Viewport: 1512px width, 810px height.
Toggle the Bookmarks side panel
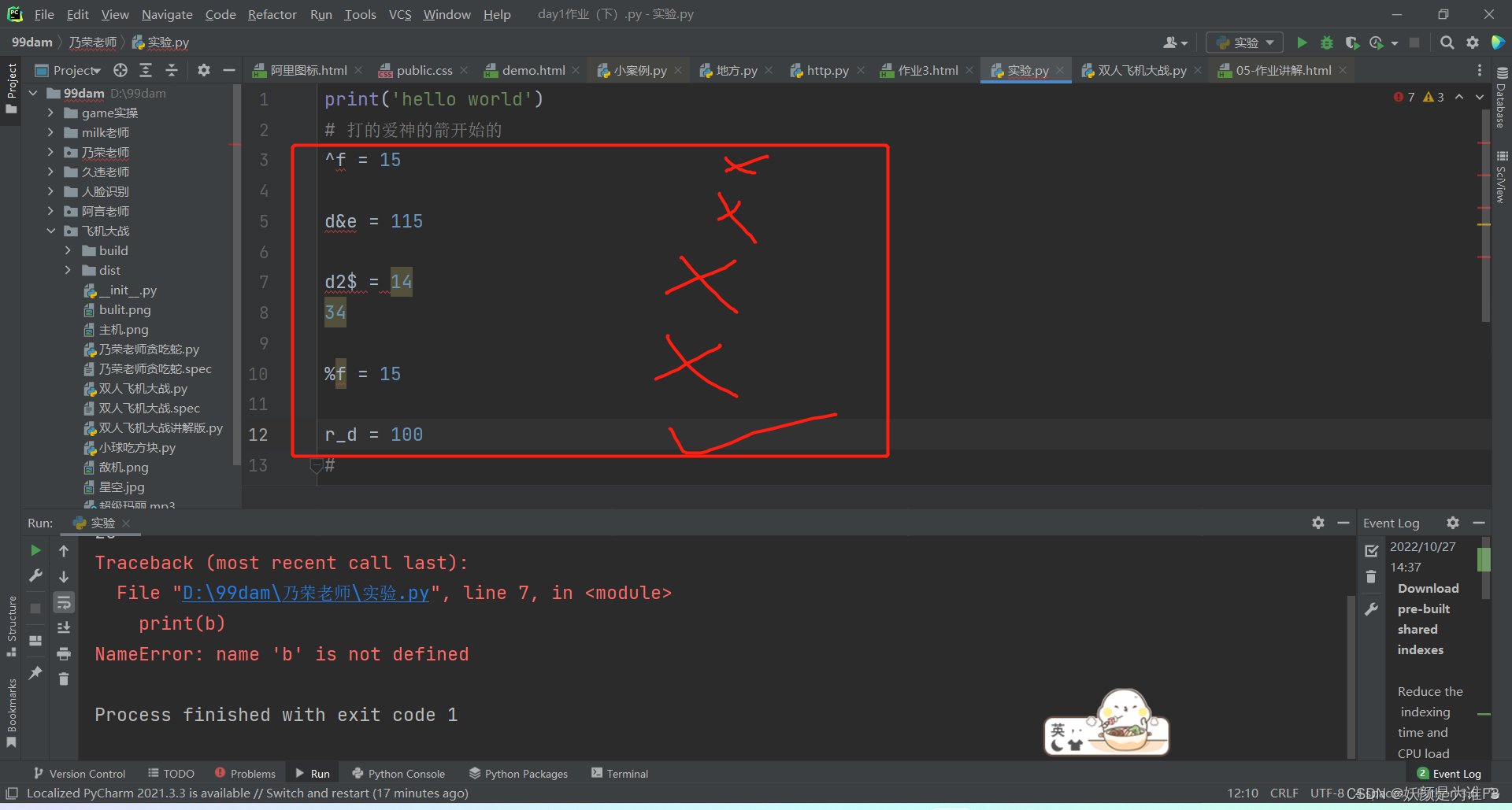pos(11,712)
